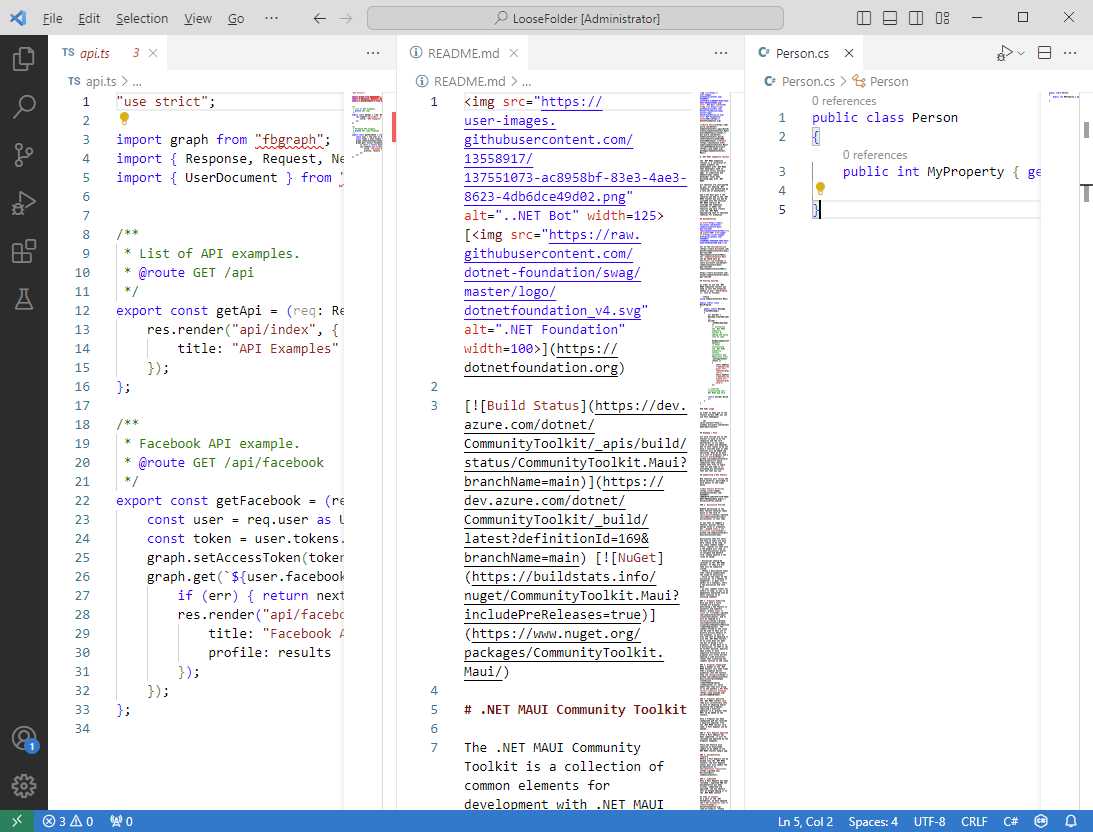Open the Source Control view
This screenshot has height=832, width=1093.
(x=24, y=155)
